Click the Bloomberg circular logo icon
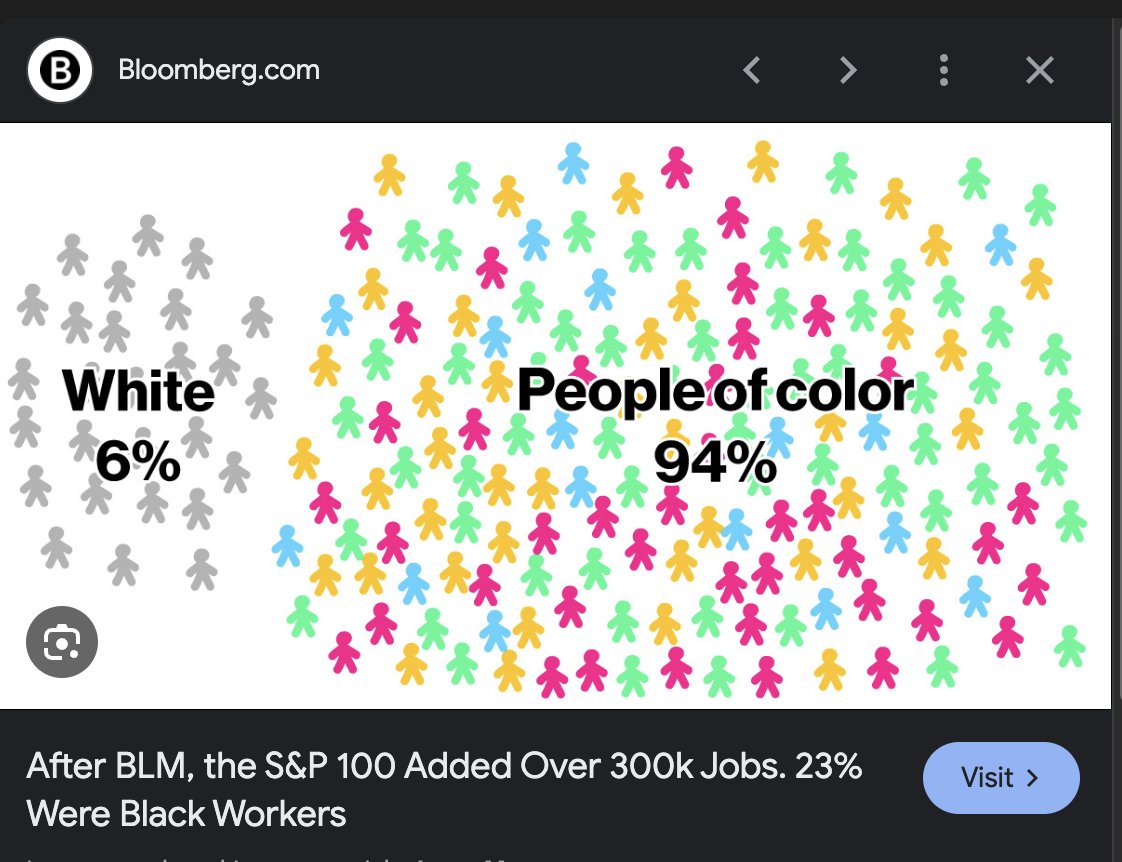Image resolution: width=1122 pixels, height=862 pixels. (60, 71)
